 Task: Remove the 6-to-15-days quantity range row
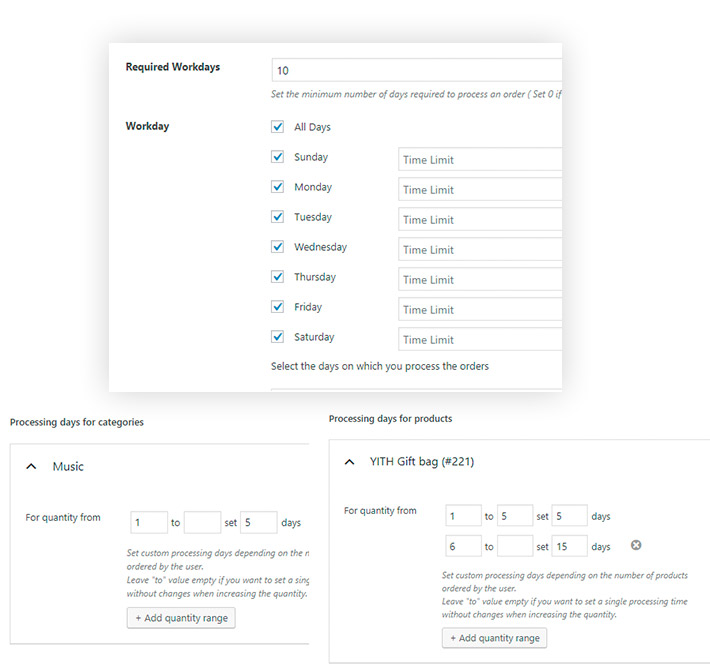tap(635, 545)
